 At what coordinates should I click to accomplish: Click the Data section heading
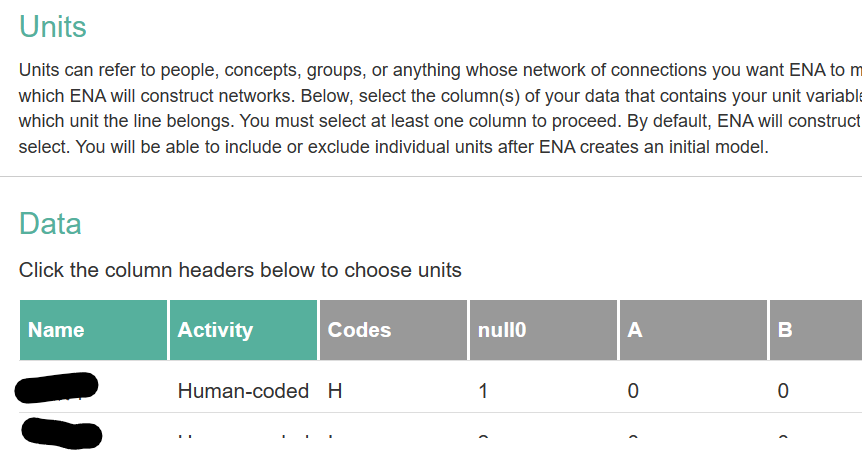pos(50,223)
